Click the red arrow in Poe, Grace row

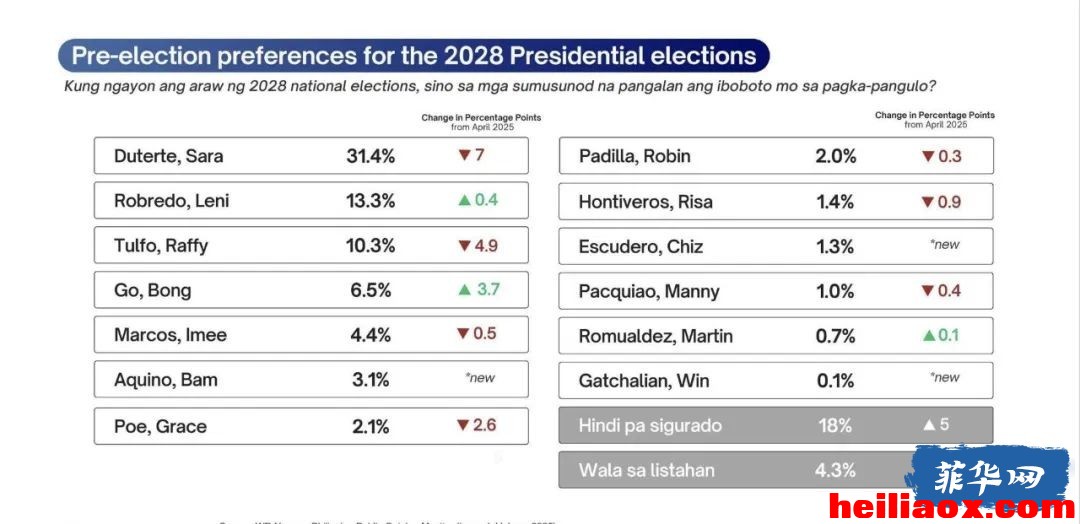coord(463,426)
